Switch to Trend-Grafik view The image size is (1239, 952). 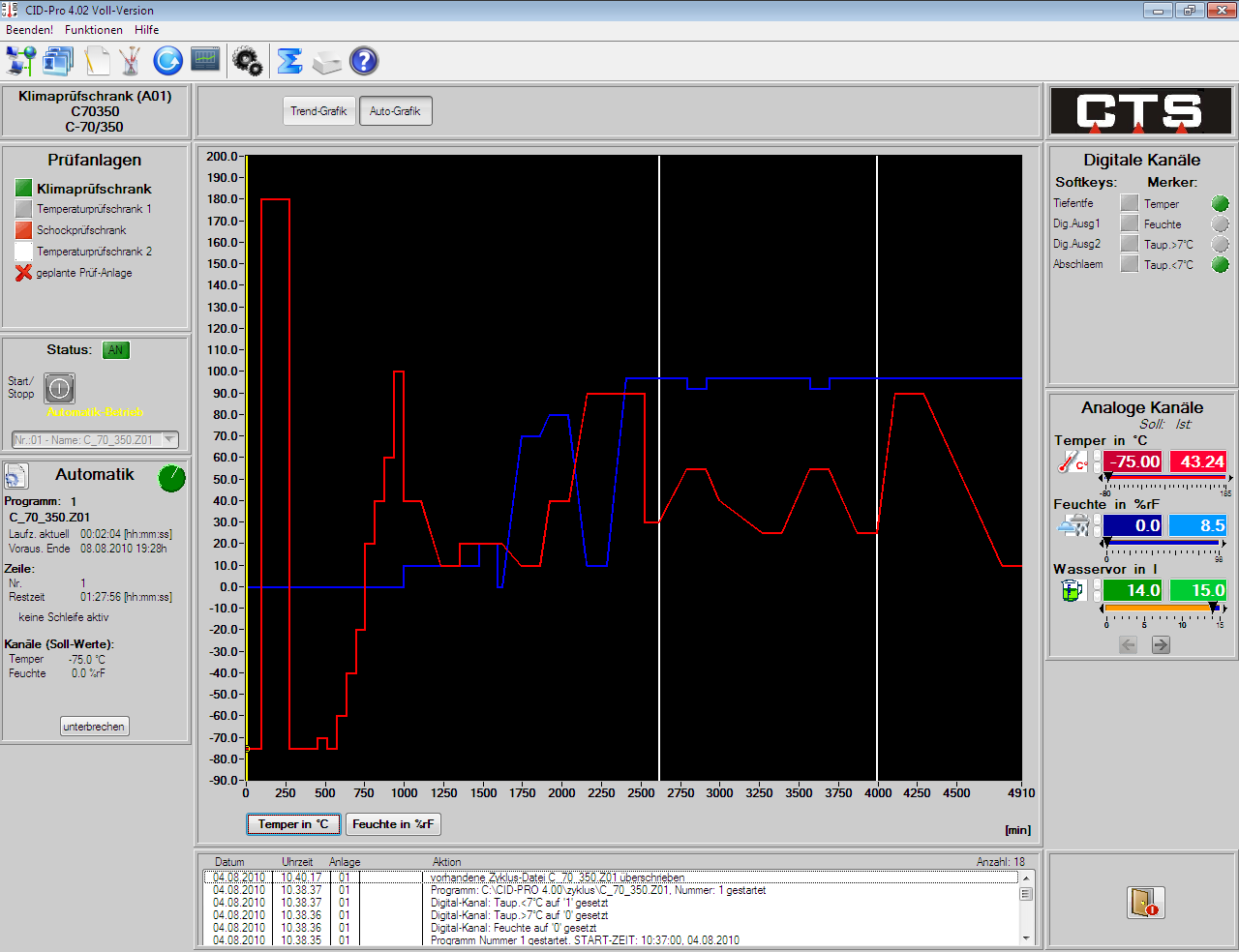coord(318,111)
